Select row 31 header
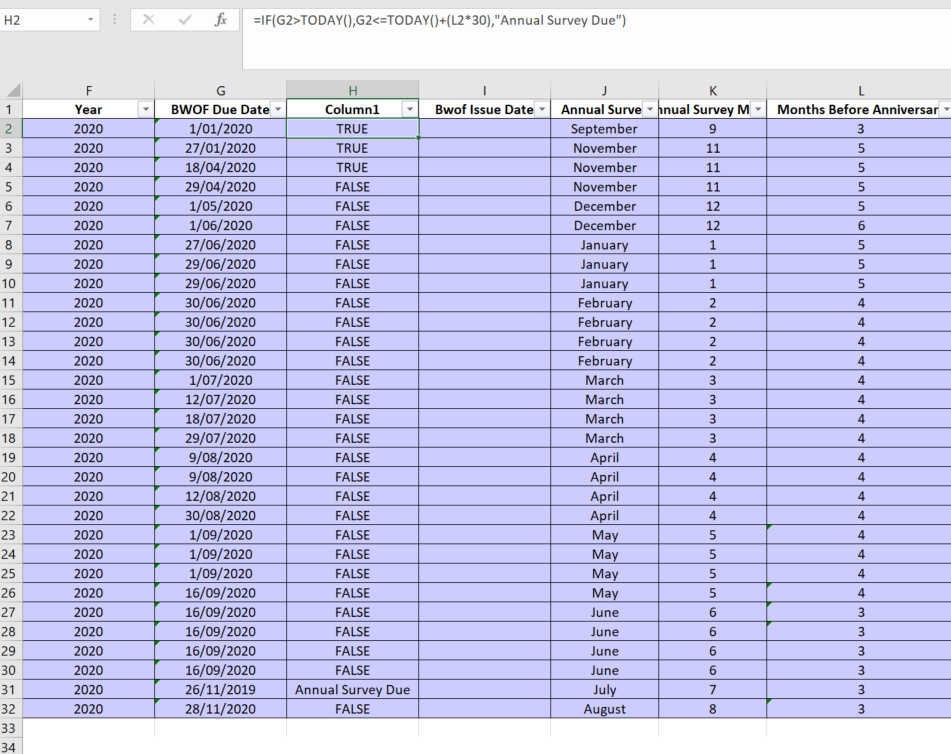The width and height of the screenshot is (951, 754). coord(9,689)
